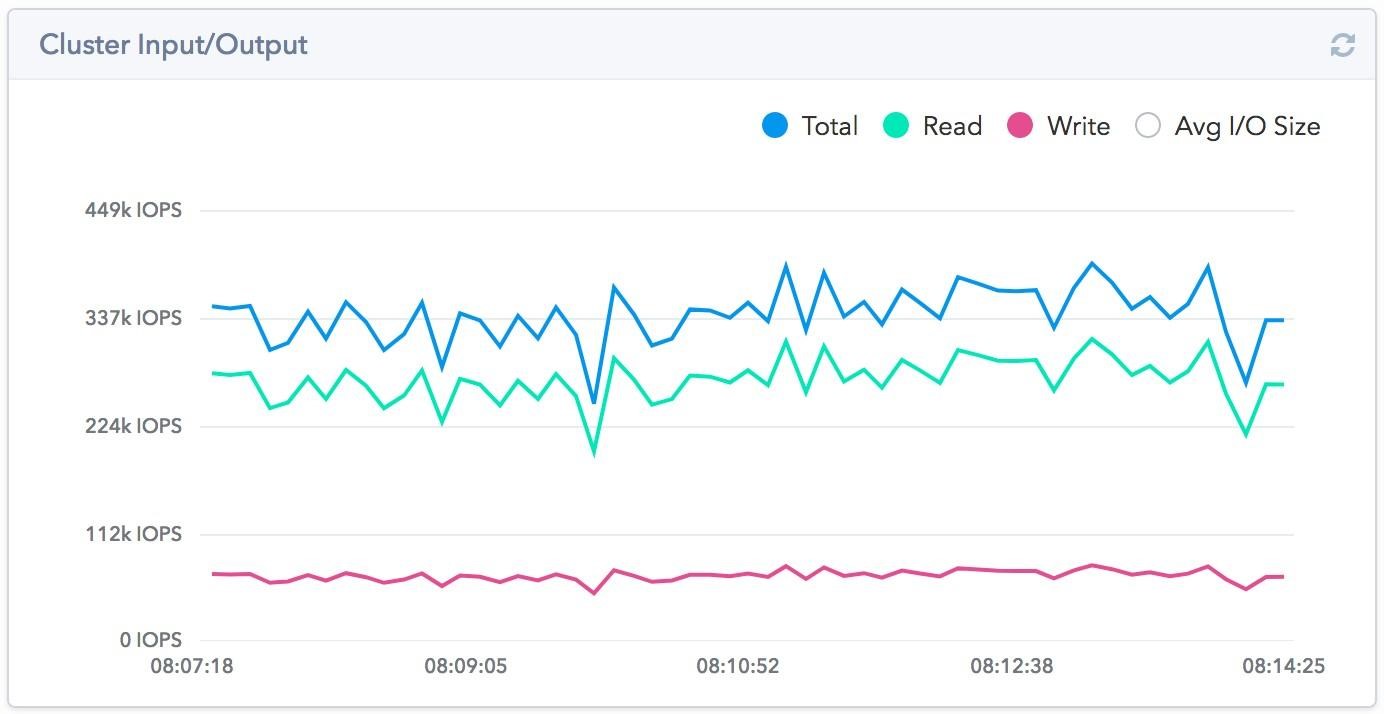Click the 449k IOPS axis label

click(x=135, y=210)
